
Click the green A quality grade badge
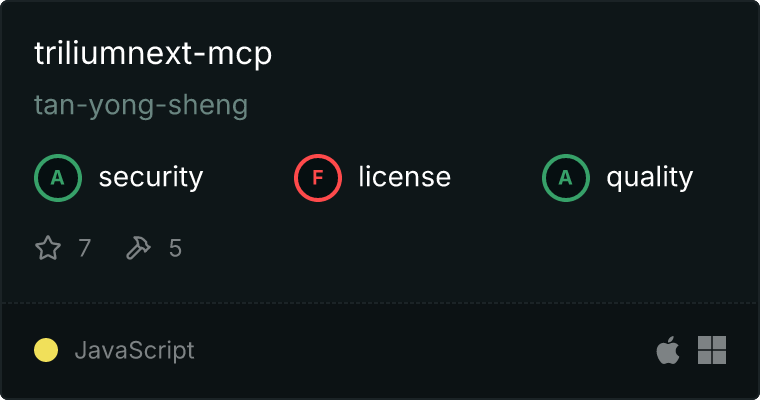(566, 178)
